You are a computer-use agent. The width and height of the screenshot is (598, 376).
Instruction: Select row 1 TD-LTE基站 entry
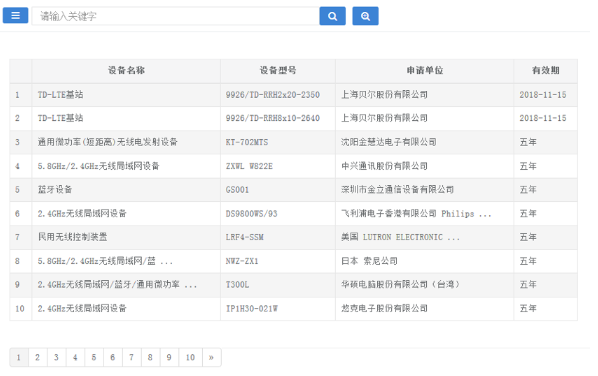(x=293, y=95)
